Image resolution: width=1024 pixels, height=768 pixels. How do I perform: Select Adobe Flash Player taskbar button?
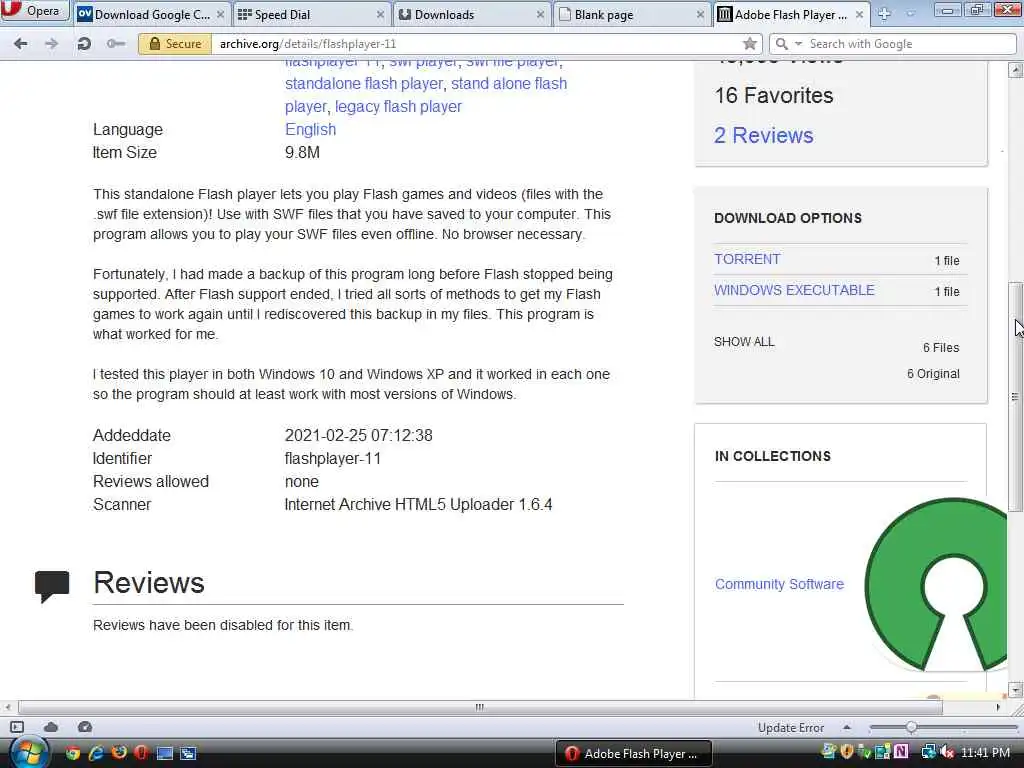(633, 754)
